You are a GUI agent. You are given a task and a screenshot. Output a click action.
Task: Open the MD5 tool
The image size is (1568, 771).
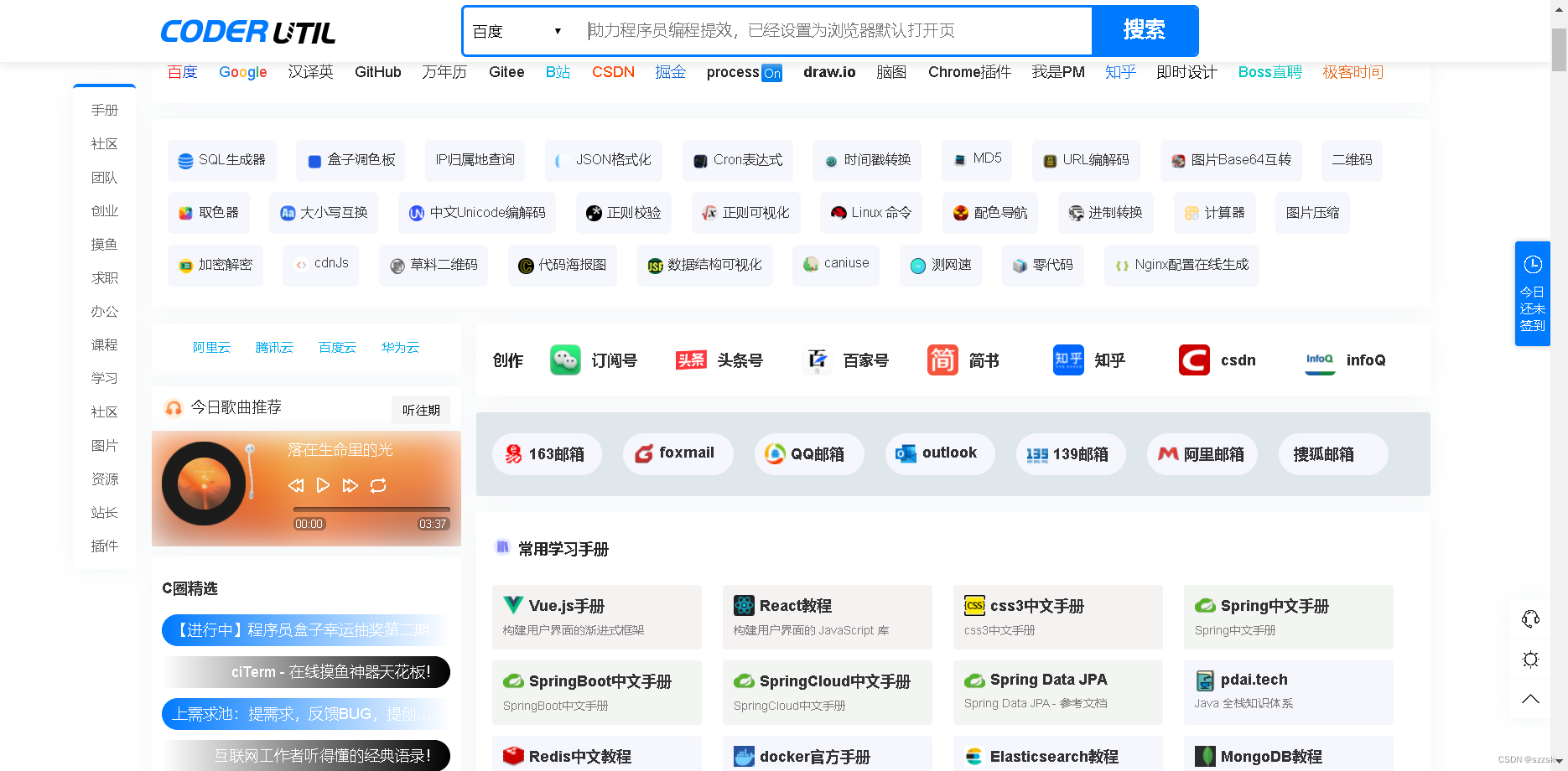(977, 161)
